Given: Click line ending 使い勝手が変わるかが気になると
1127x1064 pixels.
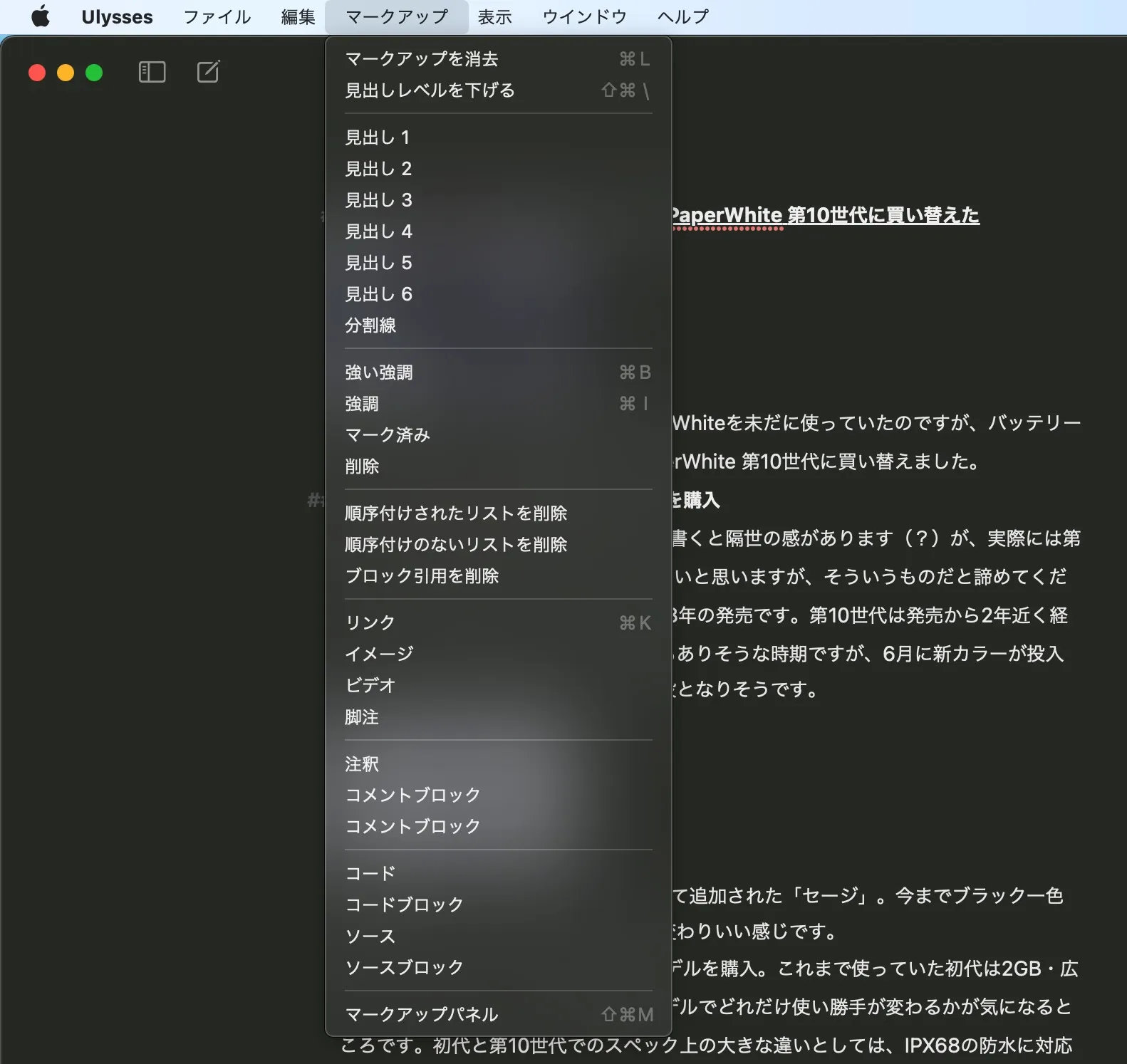Looking at the screenshot, I should 873,1007.
